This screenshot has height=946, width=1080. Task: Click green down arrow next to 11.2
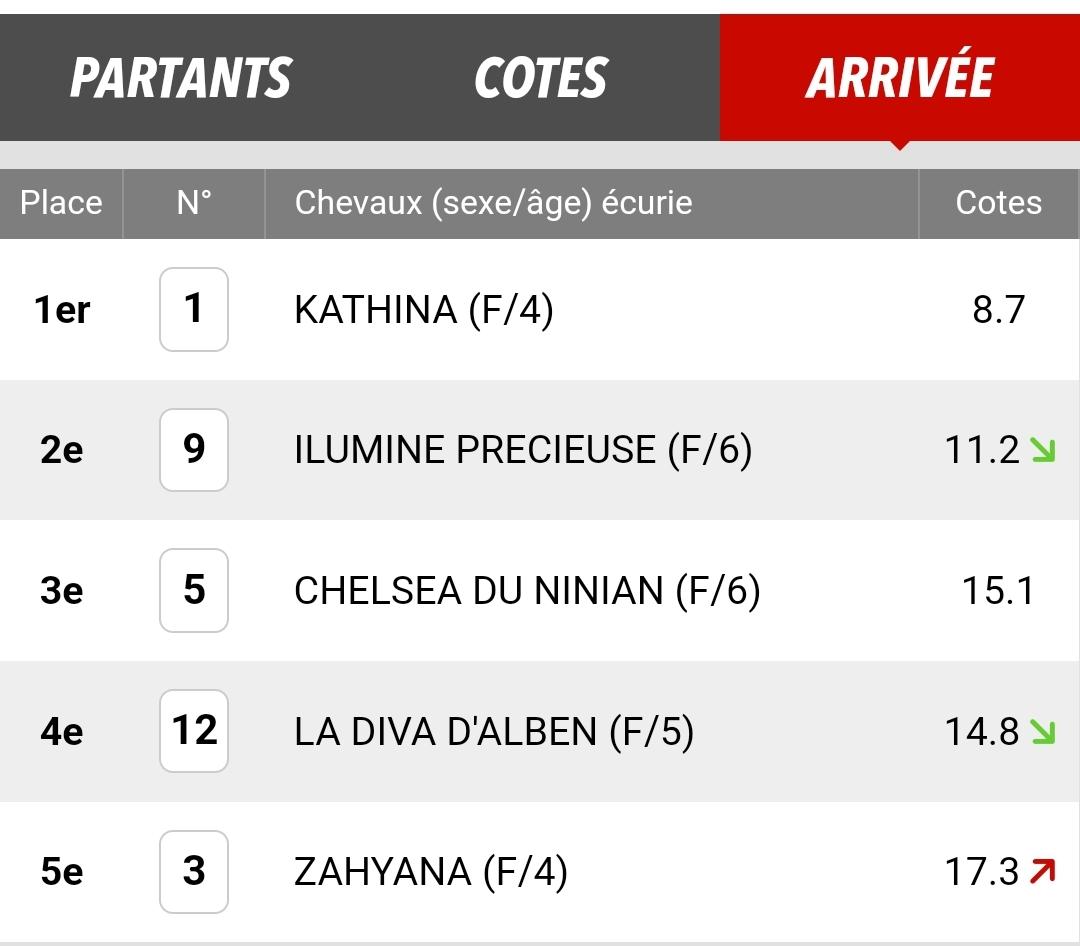click(x=1043, y=450)
